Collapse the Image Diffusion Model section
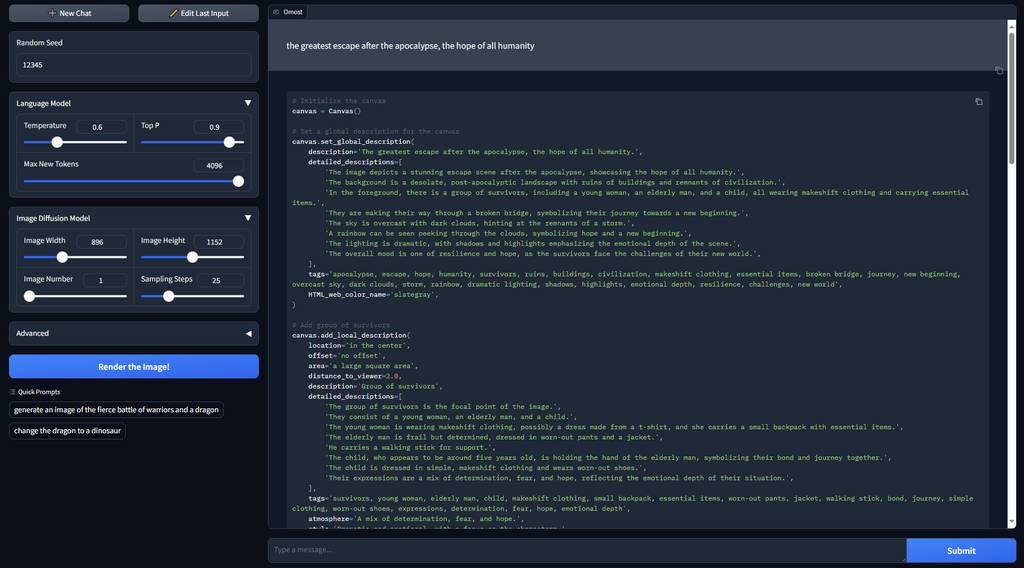 (248, 218)
